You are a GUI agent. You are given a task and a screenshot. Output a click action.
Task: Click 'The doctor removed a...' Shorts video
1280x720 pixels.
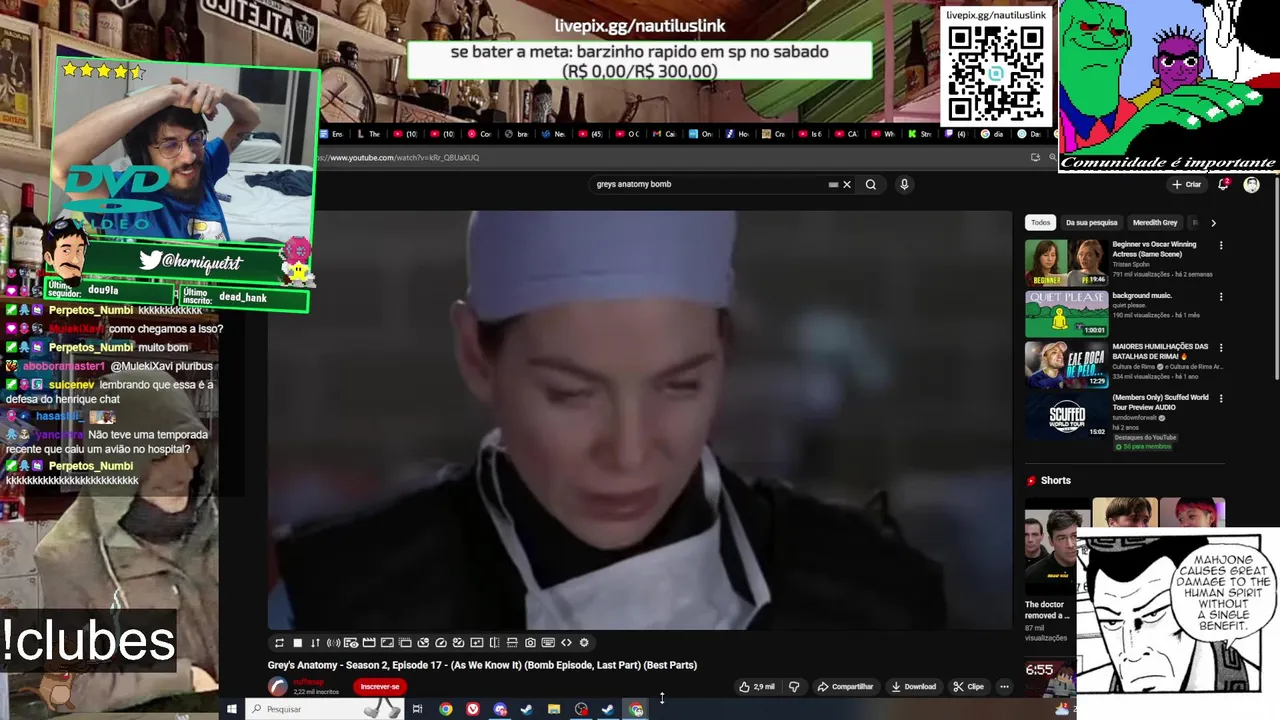1050,570
